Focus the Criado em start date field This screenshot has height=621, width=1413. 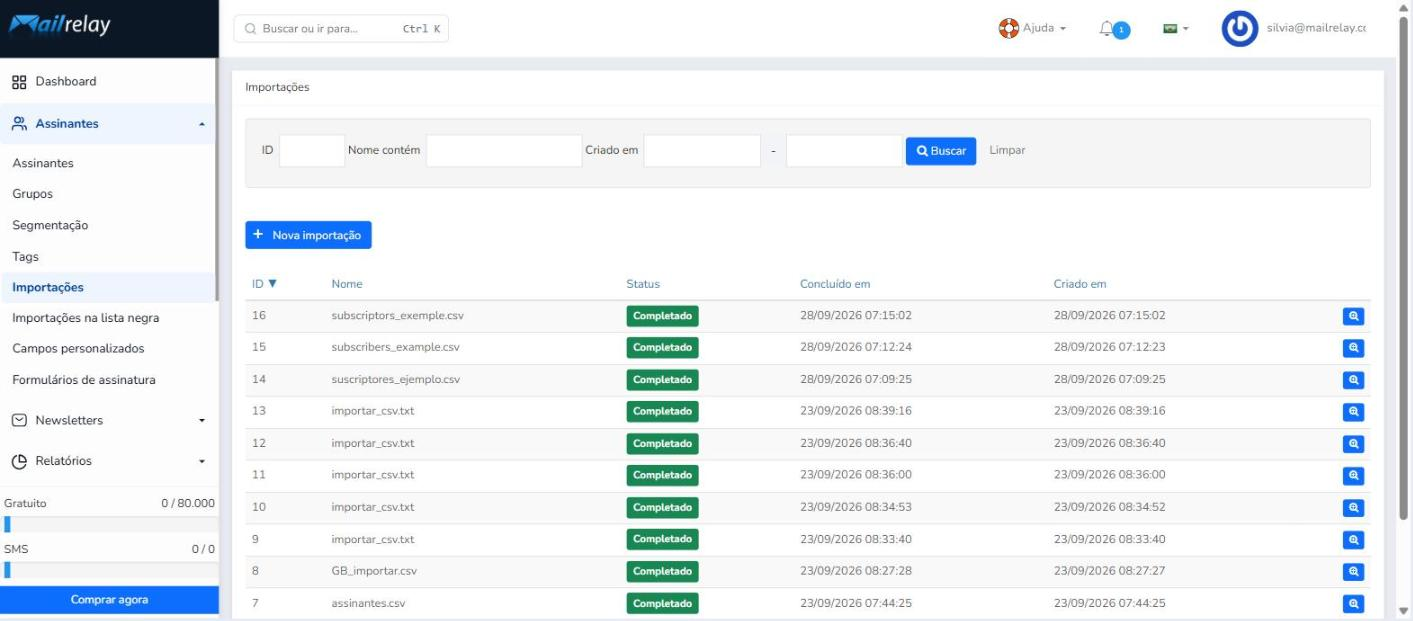(x=702, y=151)
